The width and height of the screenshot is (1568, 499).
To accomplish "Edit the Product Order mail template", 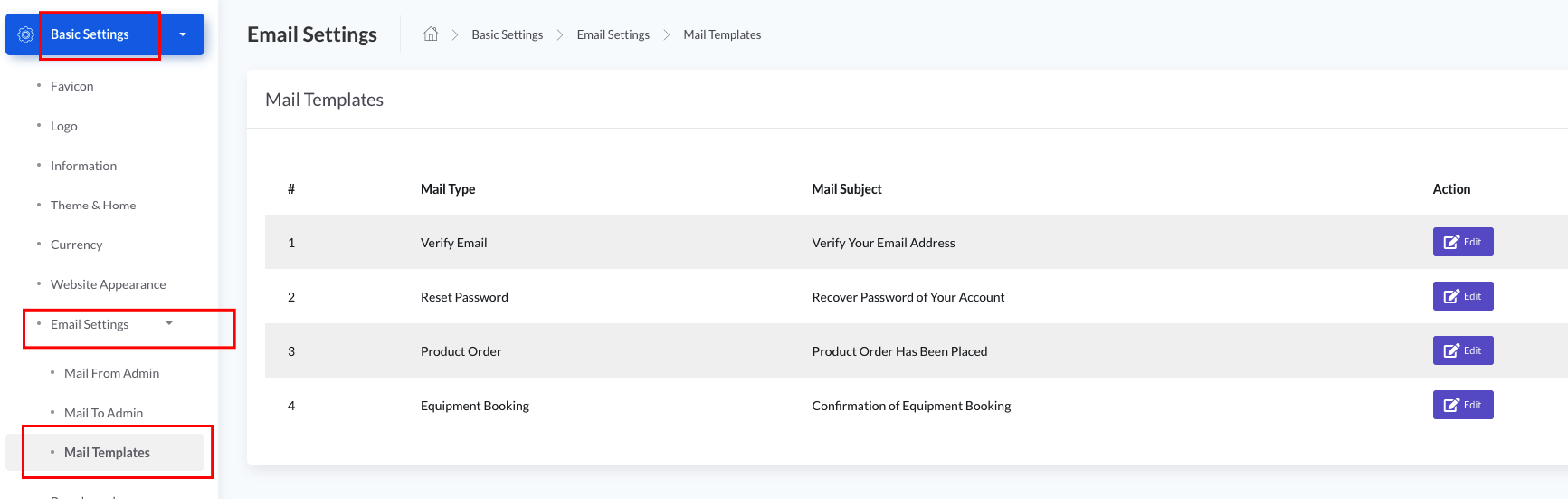I will [1462, 350].
